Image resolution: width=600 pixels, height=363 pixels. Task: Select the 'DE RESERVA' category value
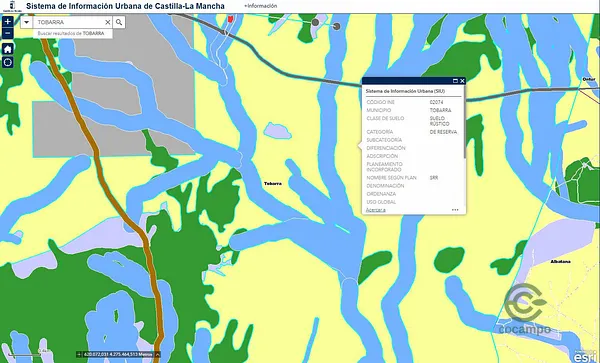point(443,132)
